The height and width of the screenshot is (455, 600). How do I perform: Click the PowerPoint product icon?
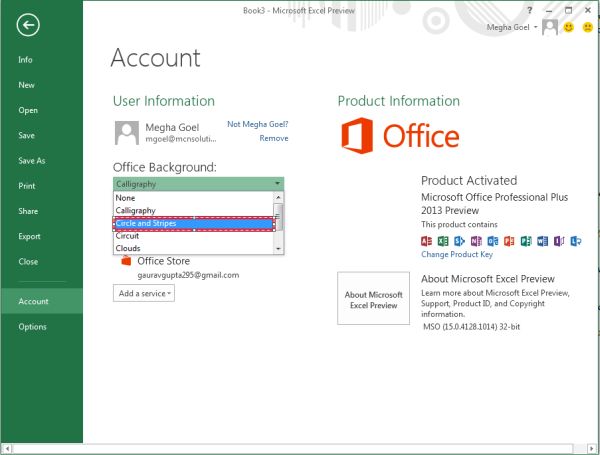pyautogui.click(x=509, y=241)
